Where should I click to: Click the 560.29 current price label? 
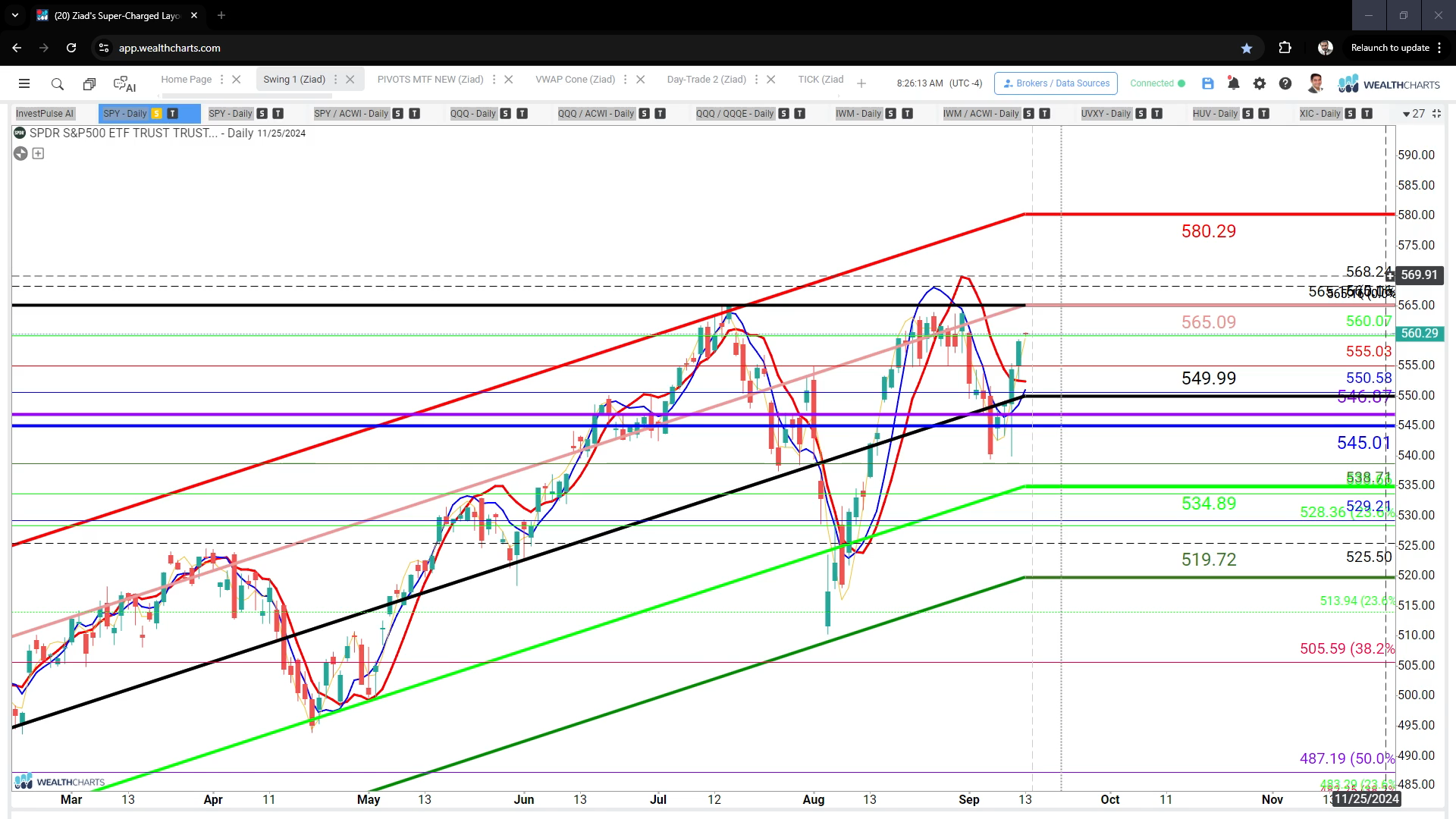[1420, 333]
